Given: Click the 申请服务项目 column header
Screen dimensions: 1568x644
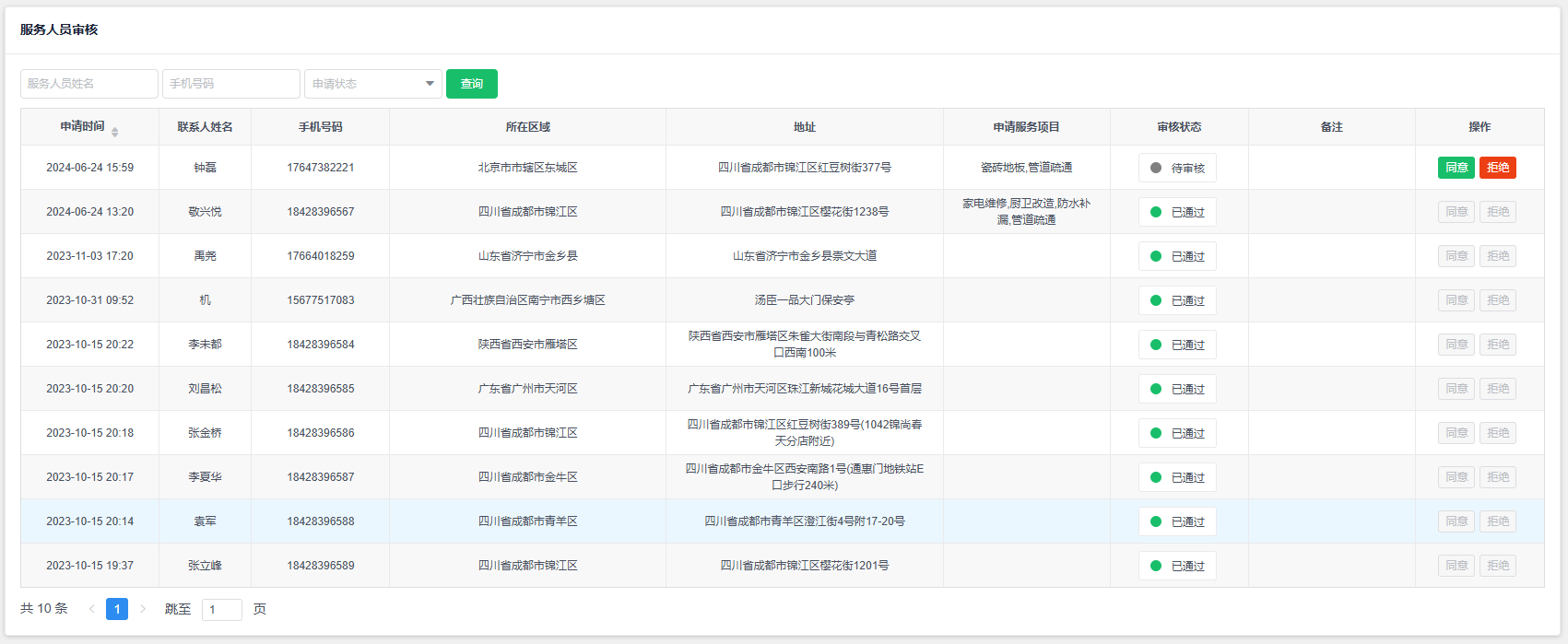Looking at the screenshot, I should point(1026,127).
